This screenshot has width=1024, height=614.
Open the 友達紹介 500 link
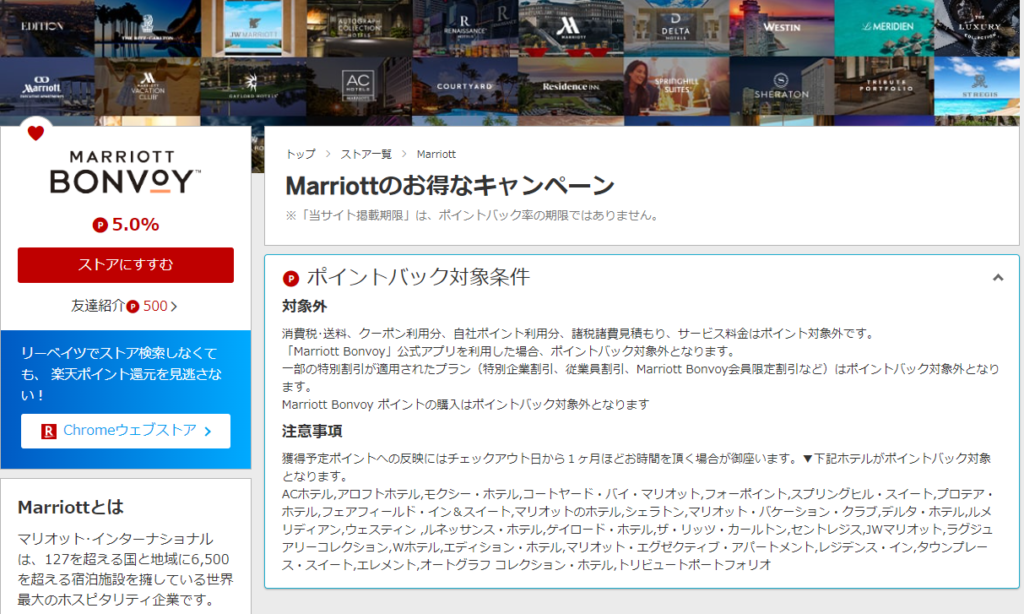pos(124,306)
